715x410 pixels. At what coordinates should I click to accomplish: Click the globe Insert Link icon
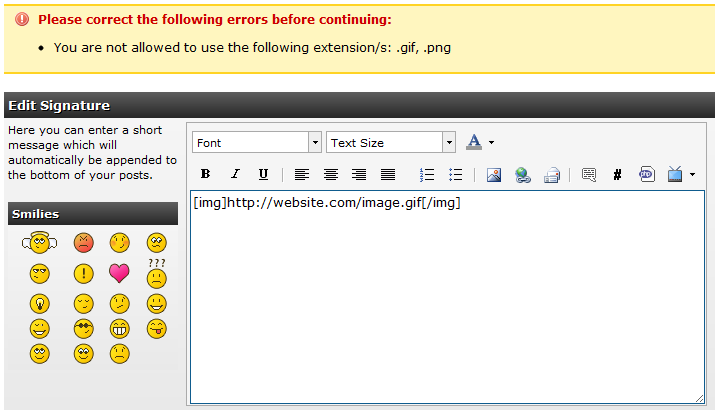click(x=523, y=175)
